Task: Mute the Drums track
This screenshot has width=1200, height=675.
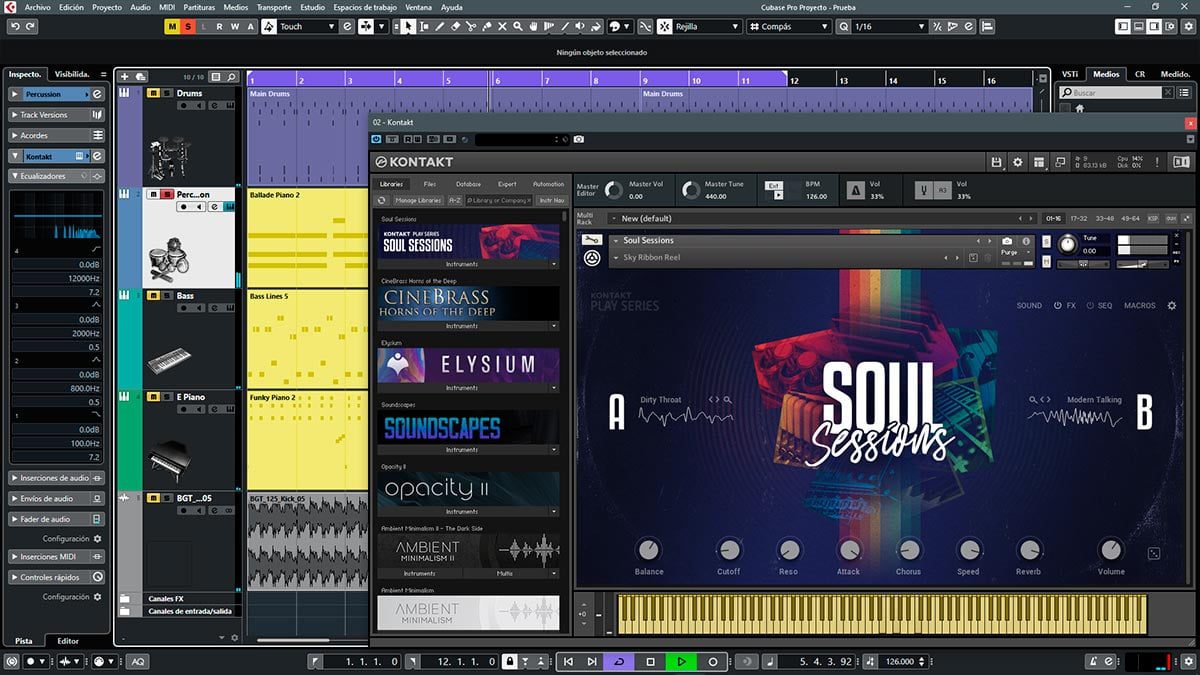Action: [x=152, y=93]
